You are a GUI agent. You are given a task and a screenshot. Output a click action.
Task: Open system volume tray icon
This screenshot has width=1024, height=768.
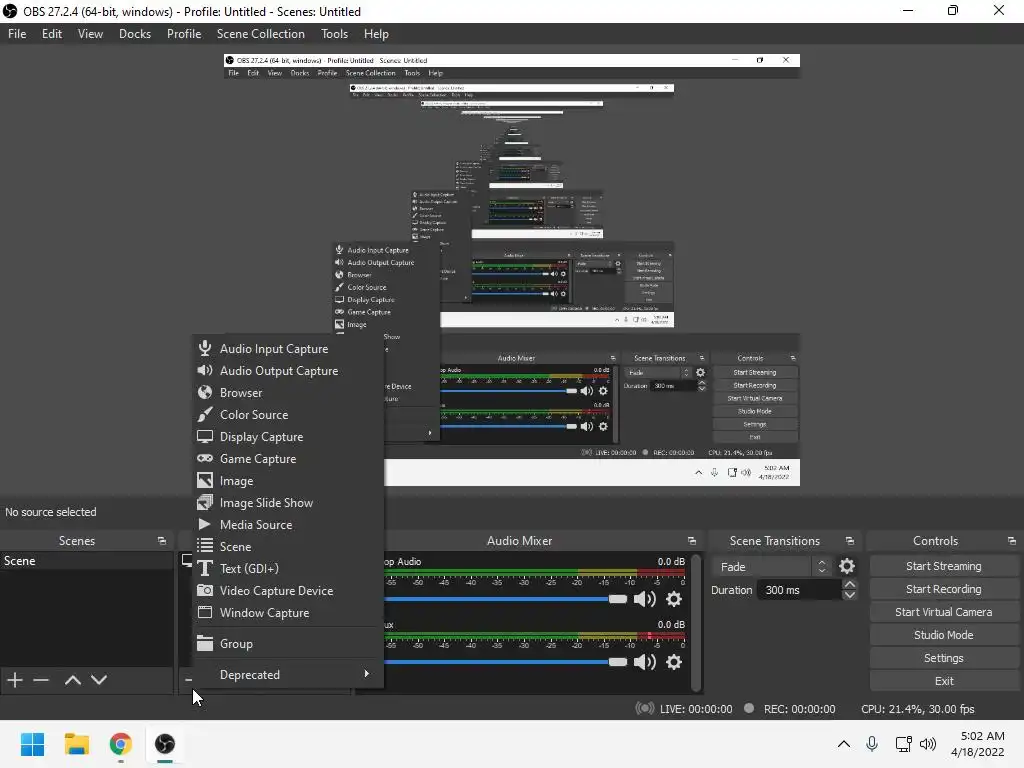click(927, 744)
